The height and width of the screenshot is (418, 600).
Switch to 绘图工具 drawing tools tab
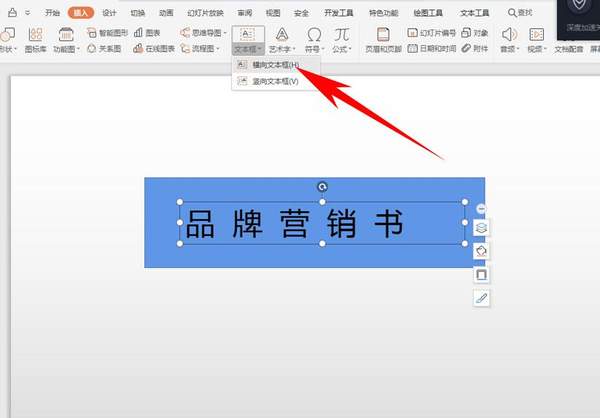pos(428,13)
